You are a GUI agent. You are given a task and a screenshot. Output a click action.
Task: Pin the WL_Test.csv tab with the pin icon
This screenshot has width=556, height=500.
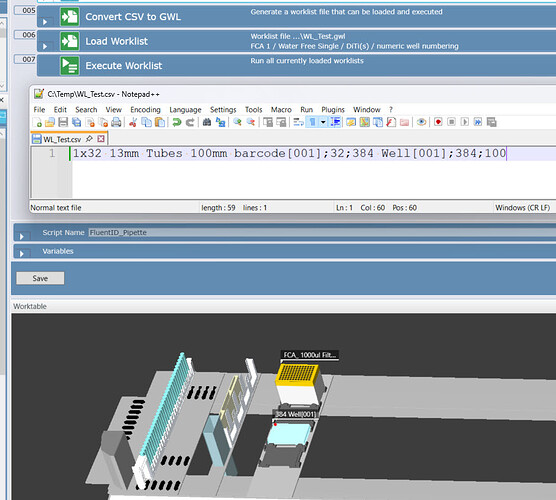(89, 139)
